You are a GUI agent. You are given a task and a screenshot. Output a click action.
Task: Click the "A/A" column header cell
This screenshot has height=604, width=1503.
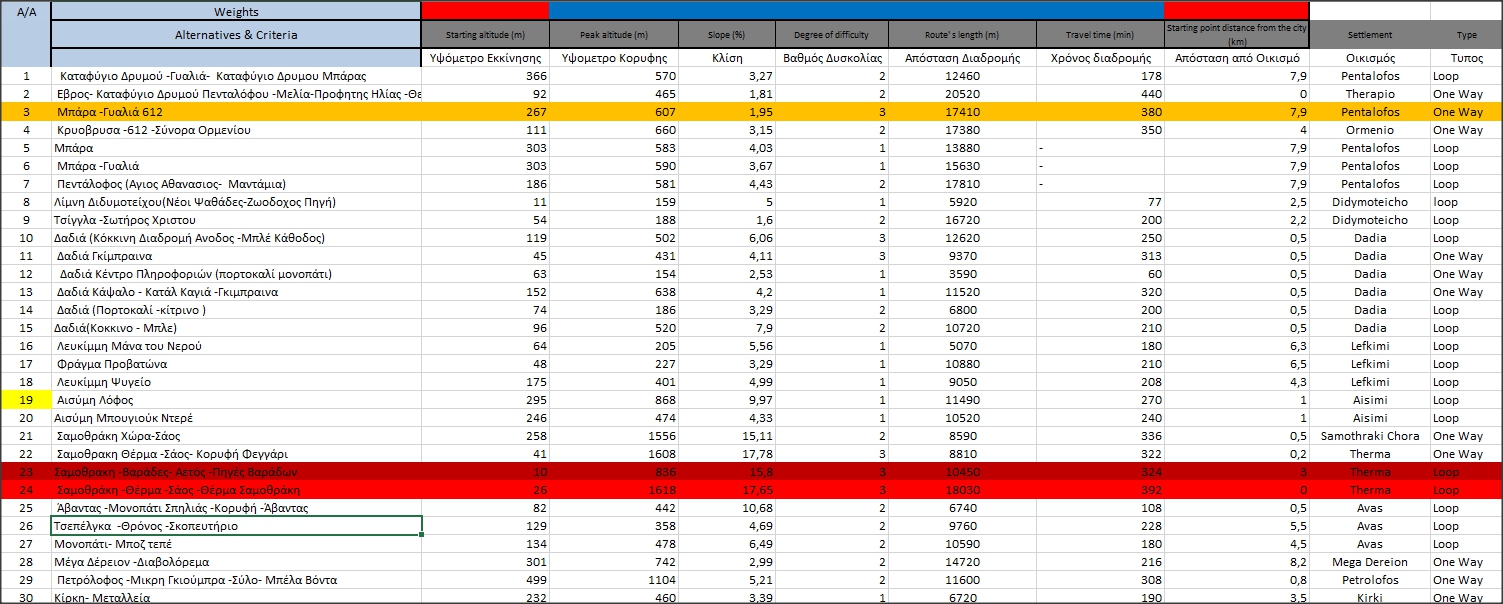tap(26, 12)
